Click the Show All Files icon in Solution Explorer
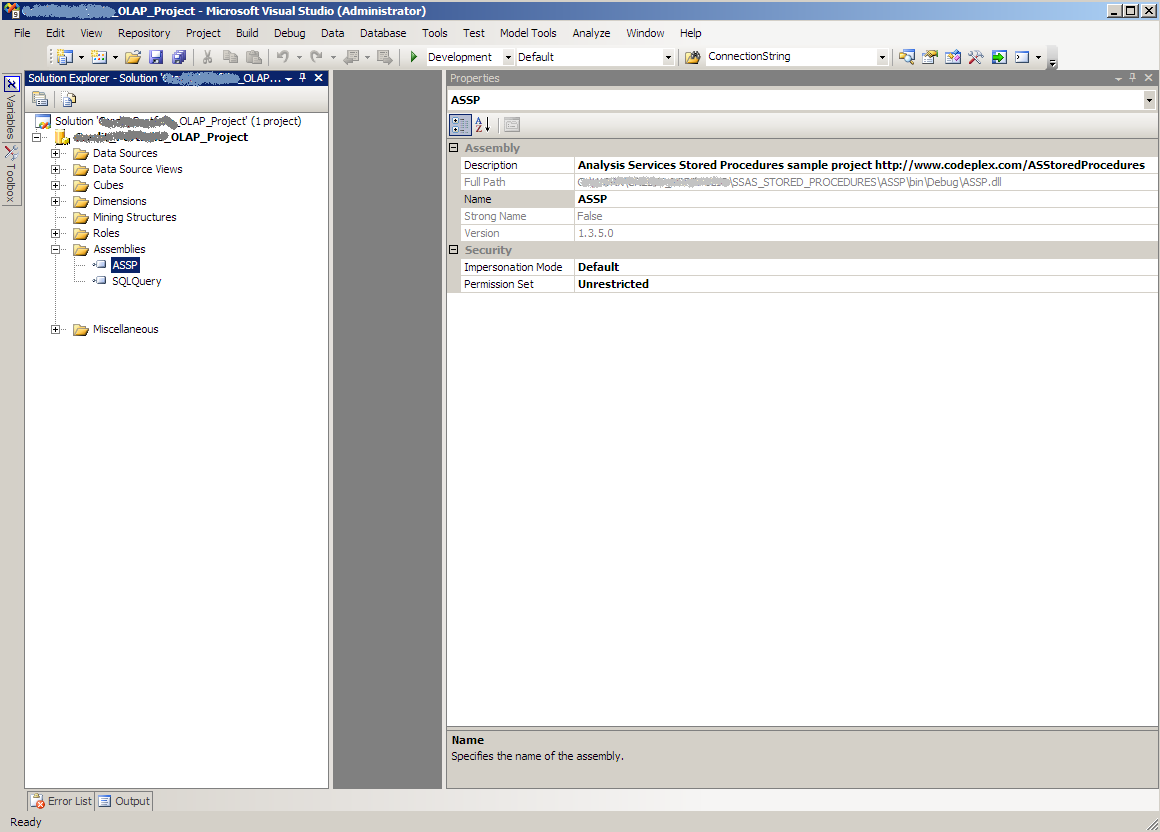Viewport: 1160px width, 832px height. click(69, 99)
